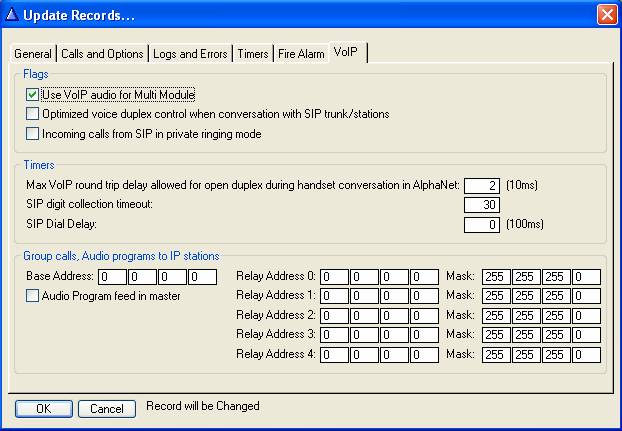The image size is (622, 431).
Task: Click Relay Address 0 second octet field
Action: coord(365,277)
